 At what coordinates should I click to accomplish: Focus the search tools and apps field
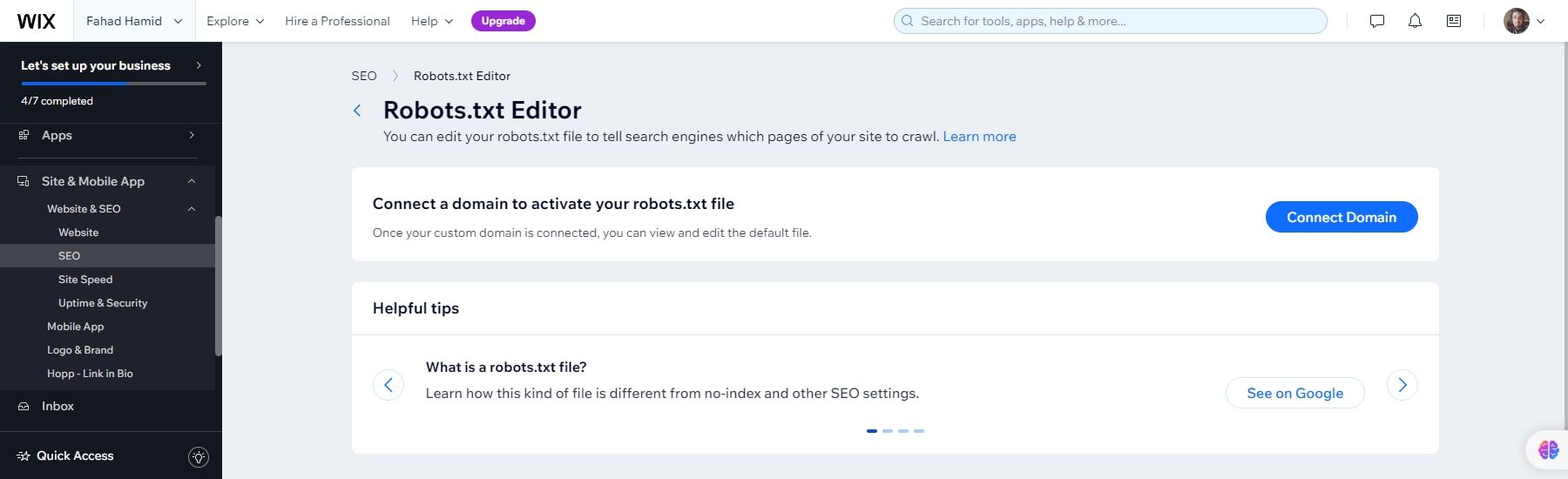click(1115, 21)
